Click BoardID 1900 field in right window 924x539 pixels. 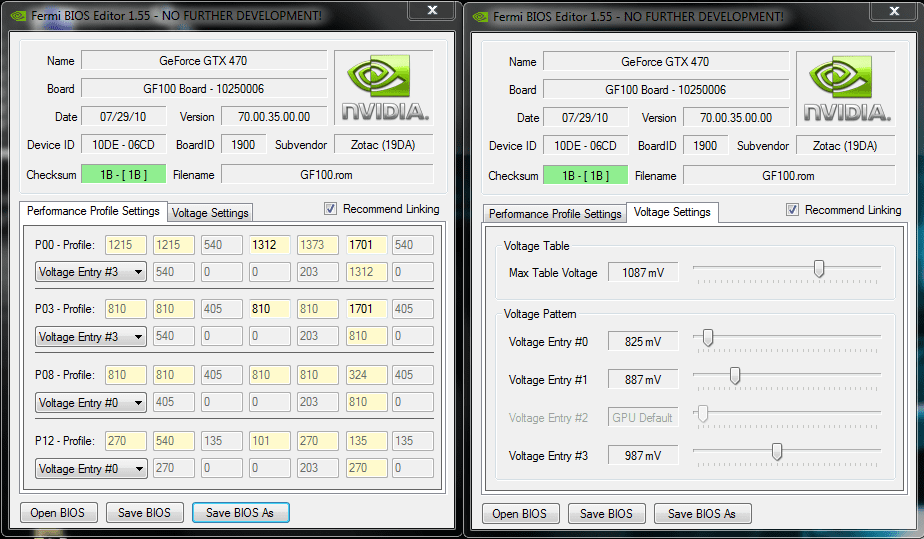point(705,146)
